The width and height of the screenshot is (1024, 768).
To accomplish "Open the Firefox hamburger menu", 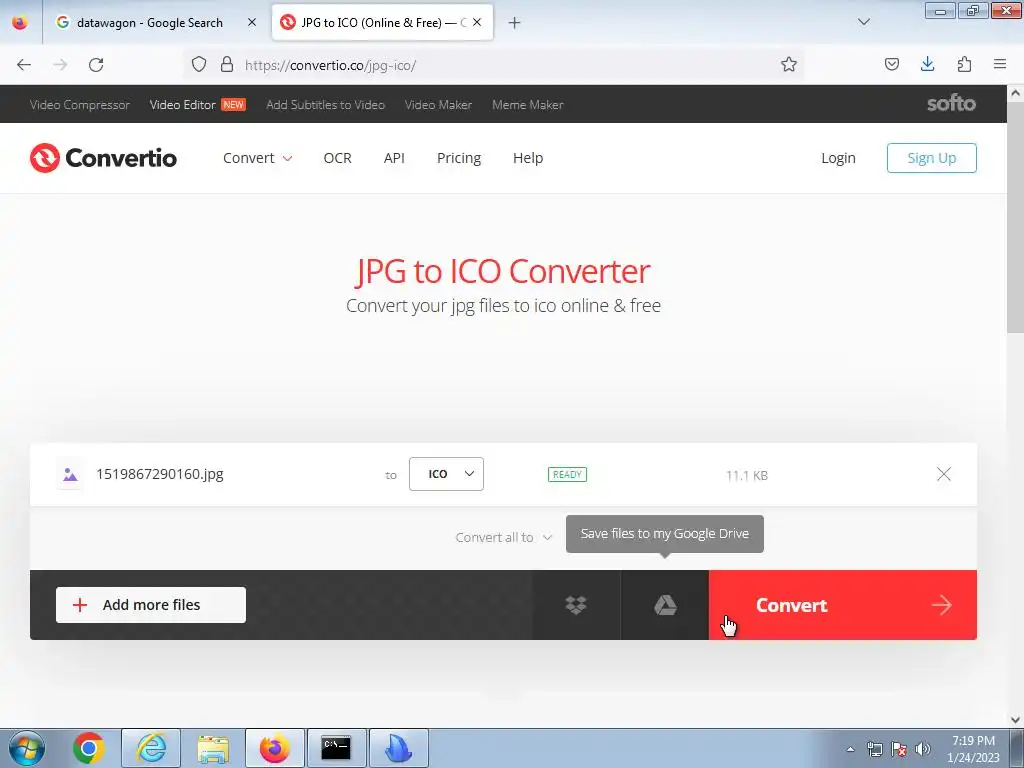I will pos(1000,65).
